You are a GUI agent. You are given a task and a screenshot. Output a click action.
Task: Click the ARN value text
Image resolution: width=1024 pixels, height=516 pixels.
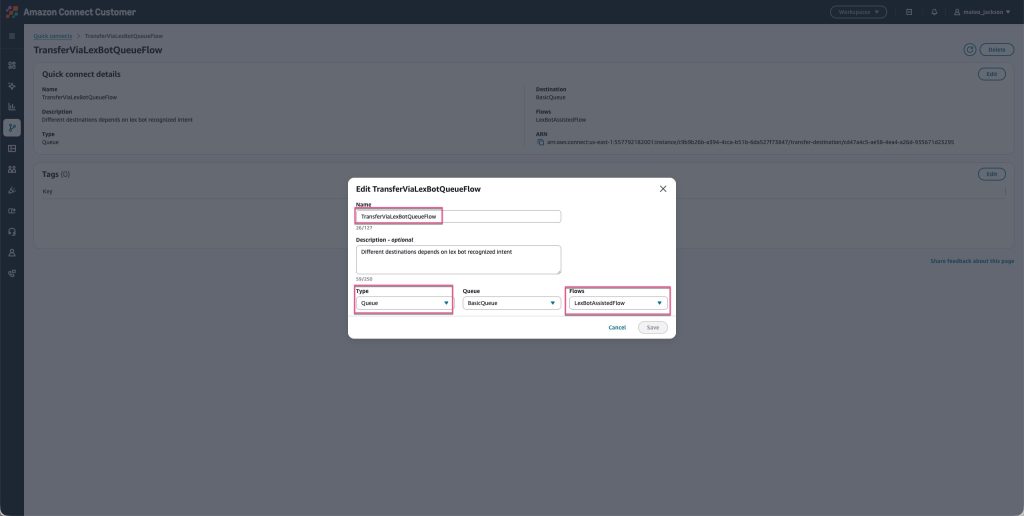pos(752,142)
